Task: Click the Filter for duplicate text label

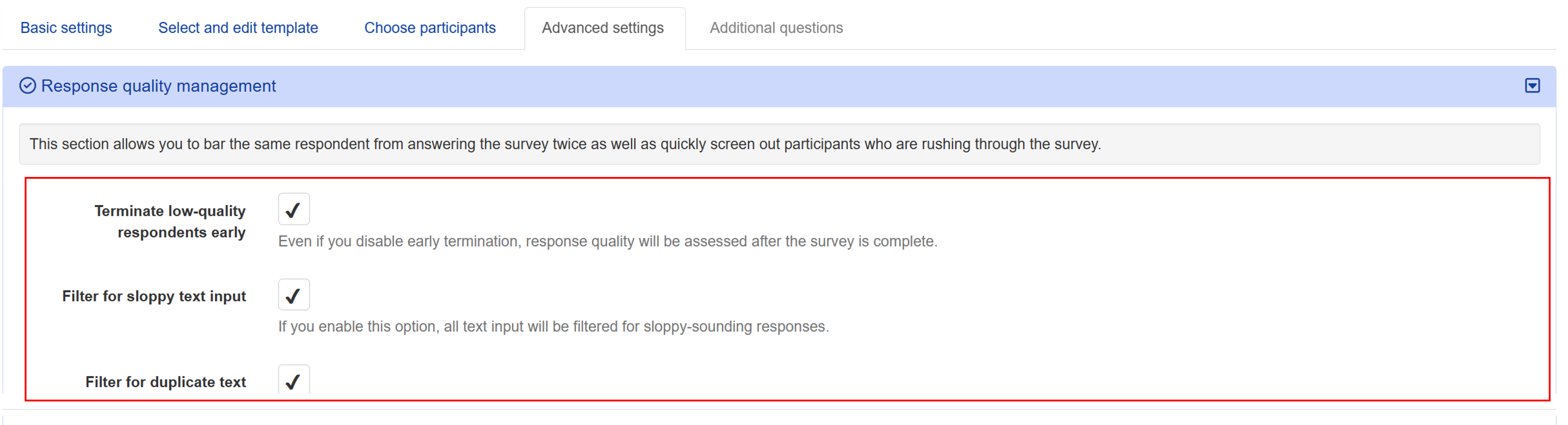Action: (x=165, y=382)
